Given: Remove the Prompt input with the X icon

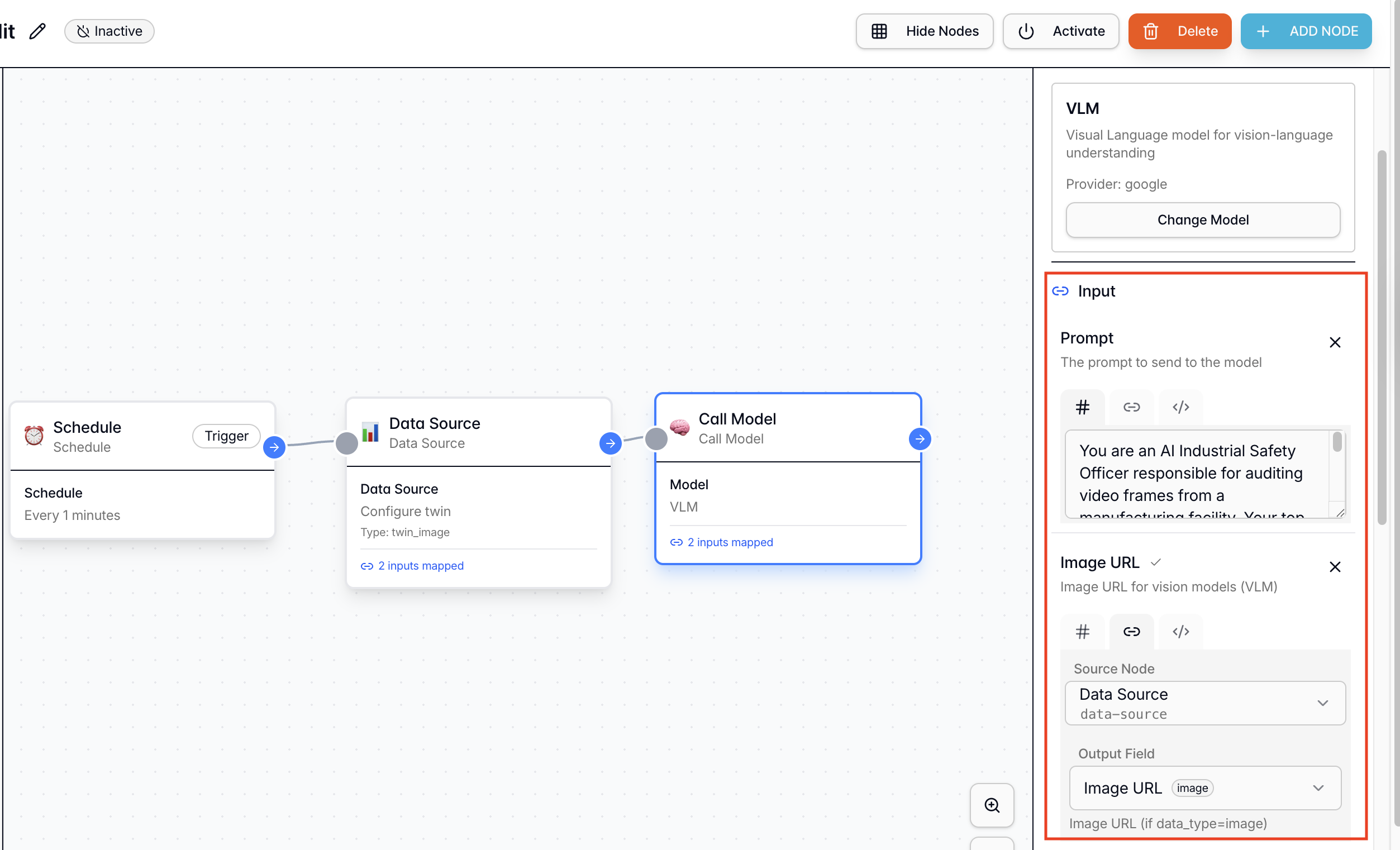Looking at the screenshot, I should 1335,342.
